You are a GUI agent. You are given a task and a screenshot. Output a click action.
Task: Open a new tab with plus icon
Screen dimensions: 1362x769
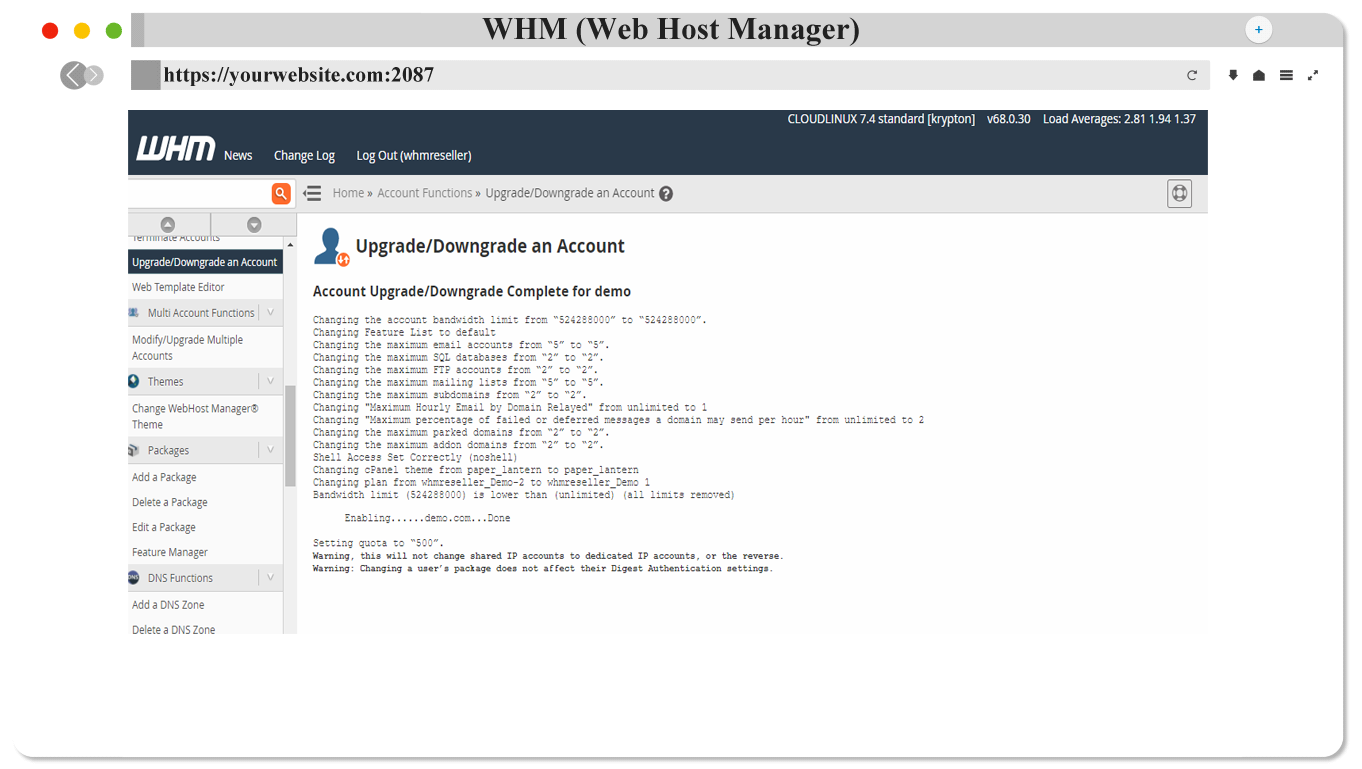click(x=1258, y=30)
